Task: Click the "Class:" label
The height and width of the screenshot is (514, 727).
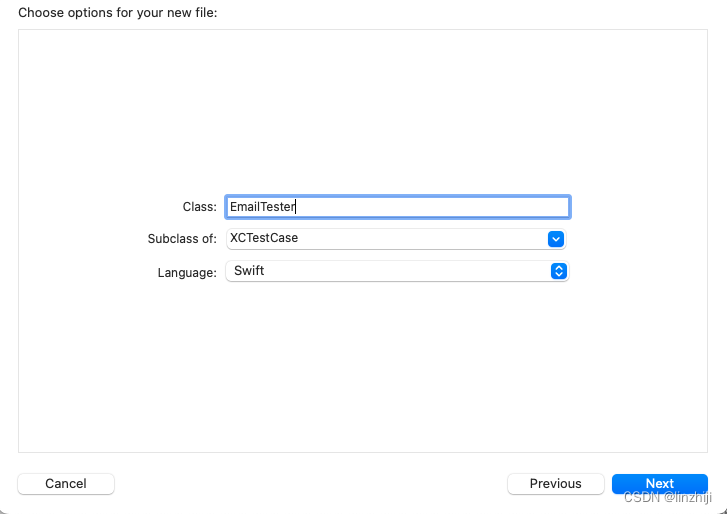Action: click(199, 207)
